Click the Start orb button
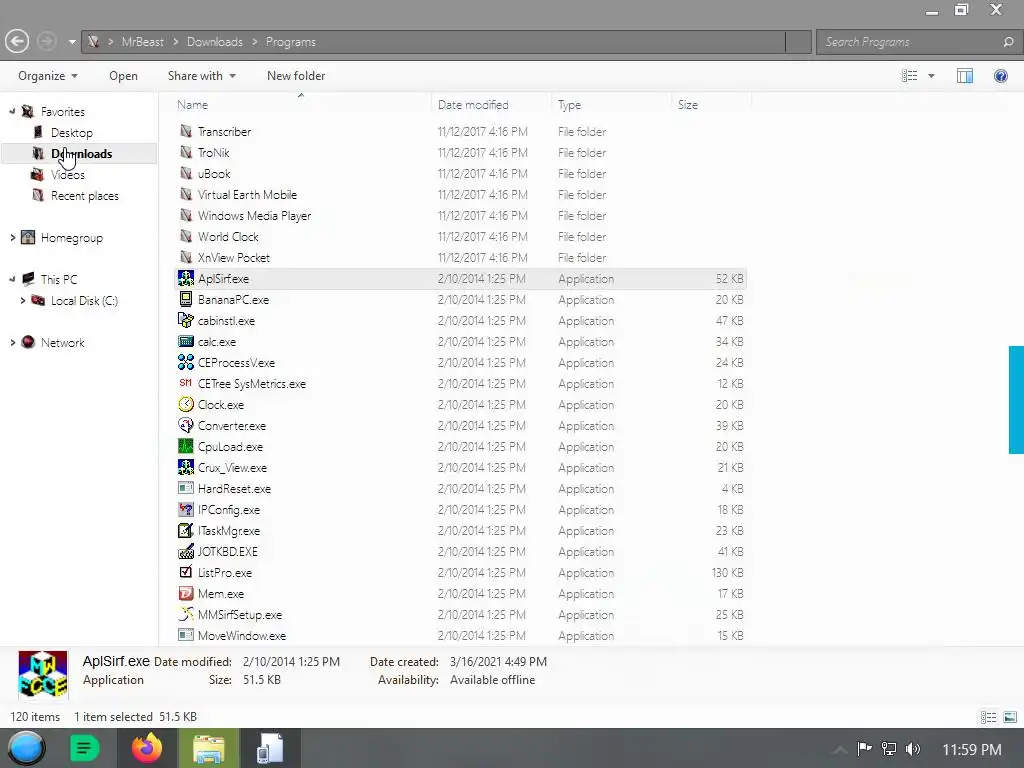Image resolution: width=1024 pixels, height=768 pixels. click(x=26, y=748)
